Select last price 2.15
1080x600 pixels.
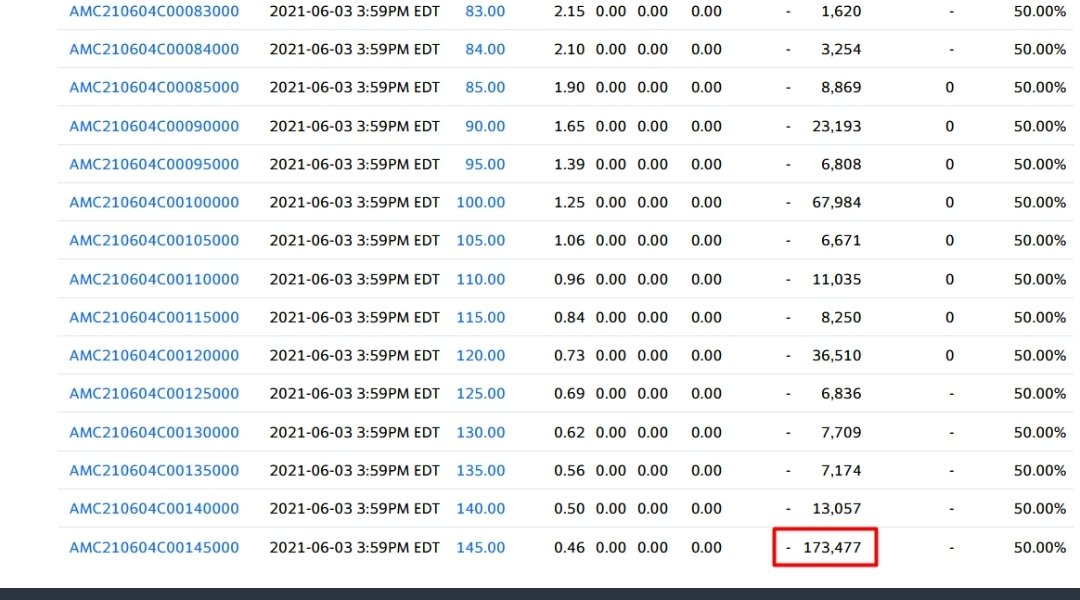tap(570, 12)
